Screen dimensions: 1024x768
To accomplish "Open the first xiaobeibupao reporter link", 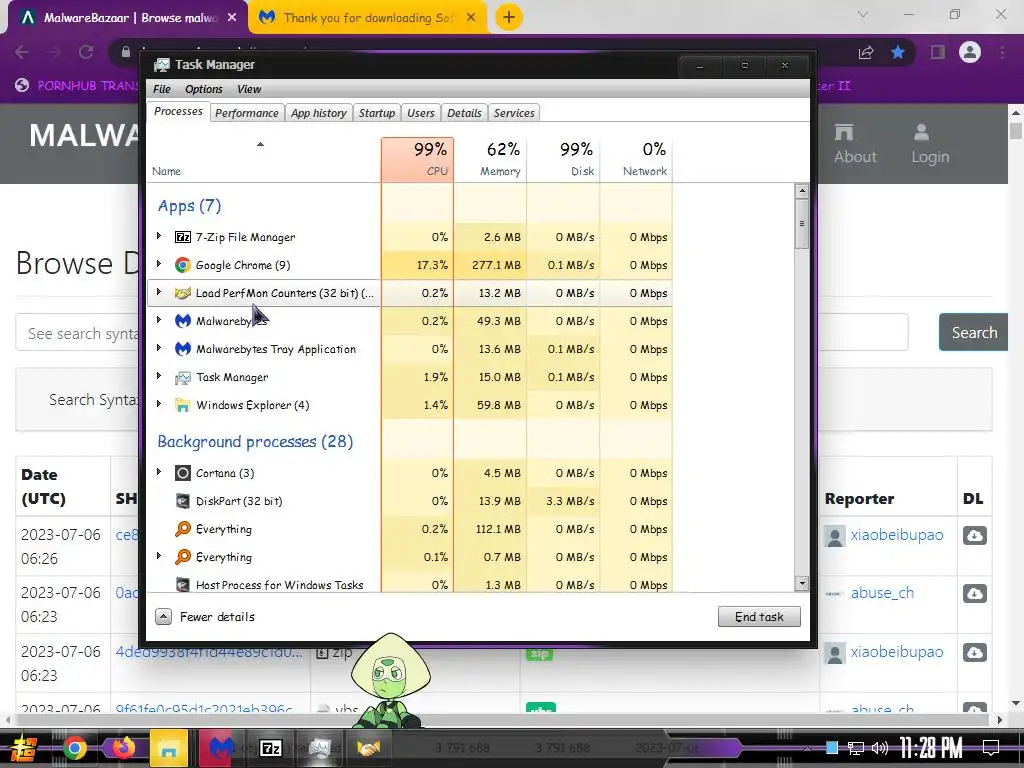I will [x=897, y=535].
